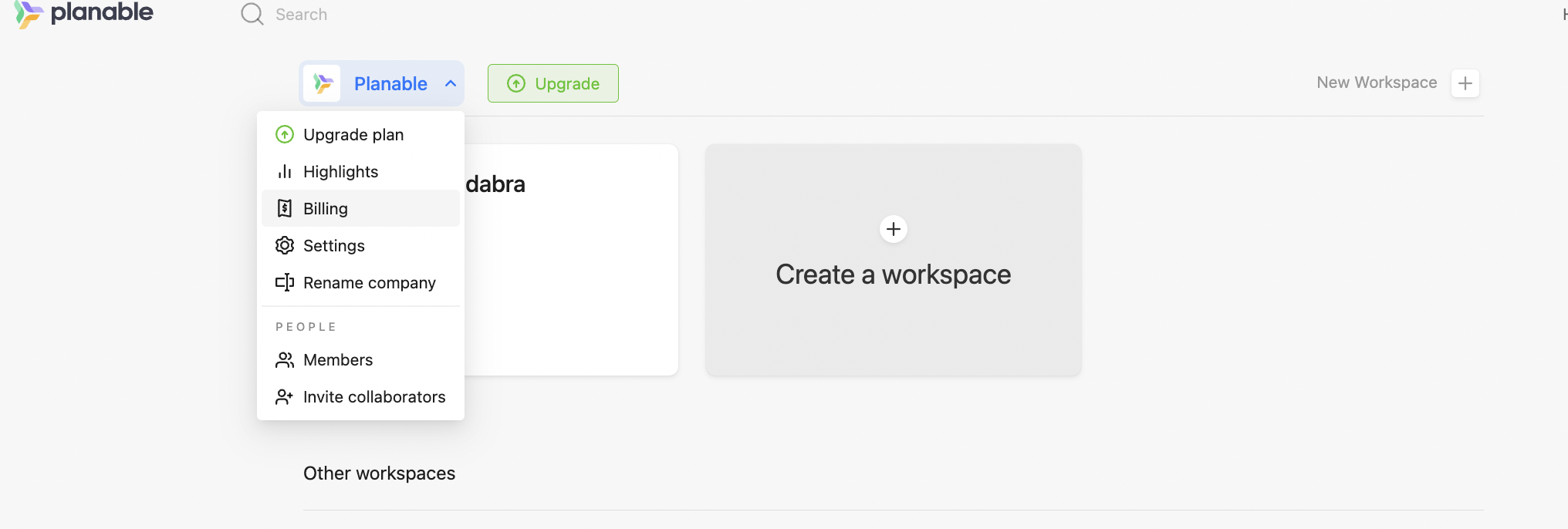
Task: Click the search magnifier icon
Action: (252, 14)
